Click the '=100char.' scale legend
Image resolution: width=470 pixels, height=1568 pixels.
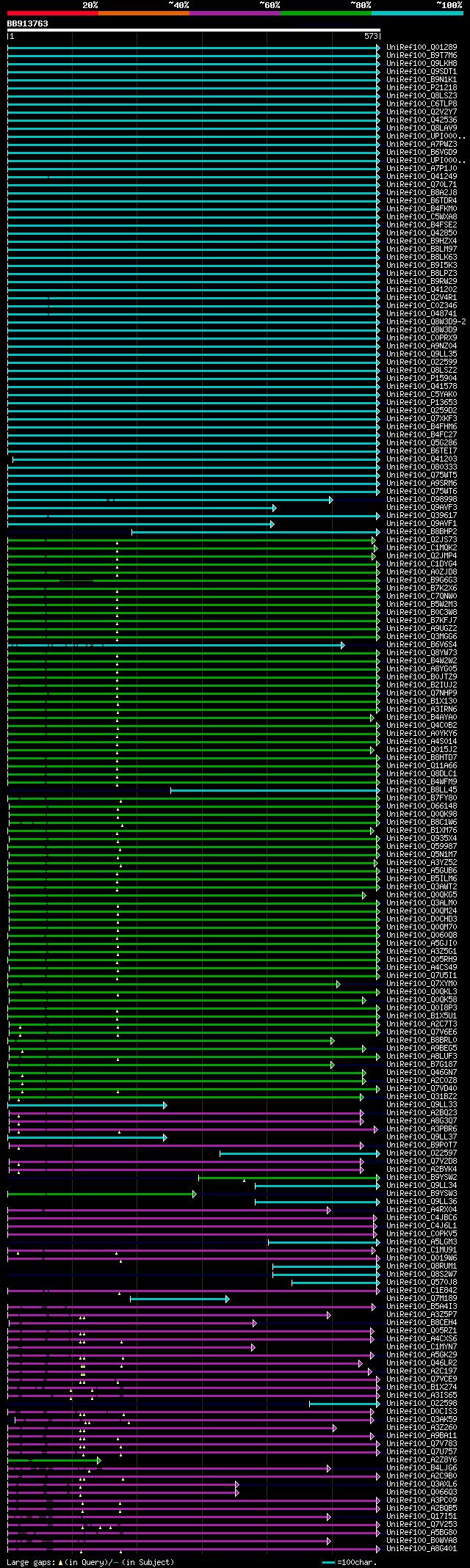click(x=350, y=1562)
